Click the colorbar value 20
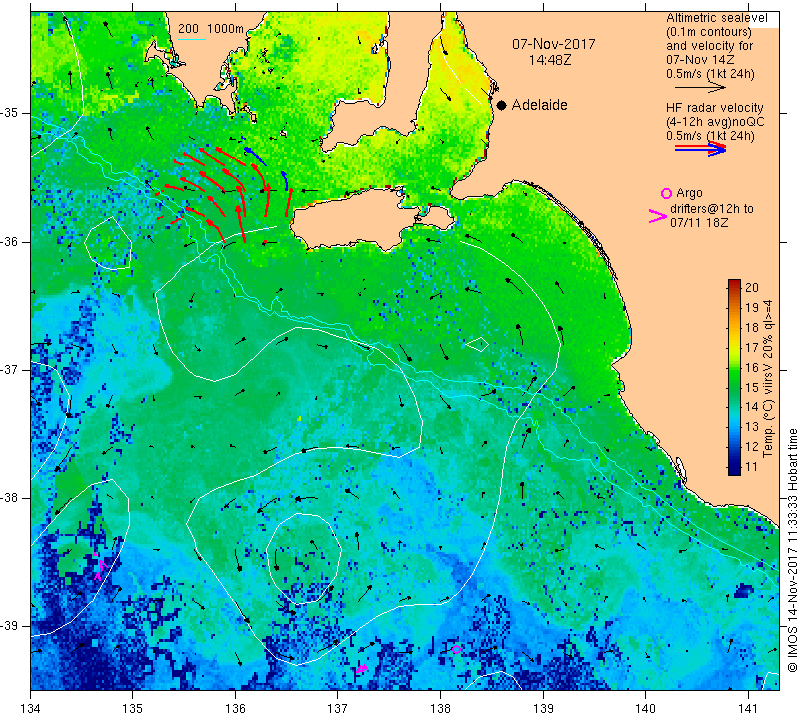This screenshot has width=800, height=720. coord(752,287)
